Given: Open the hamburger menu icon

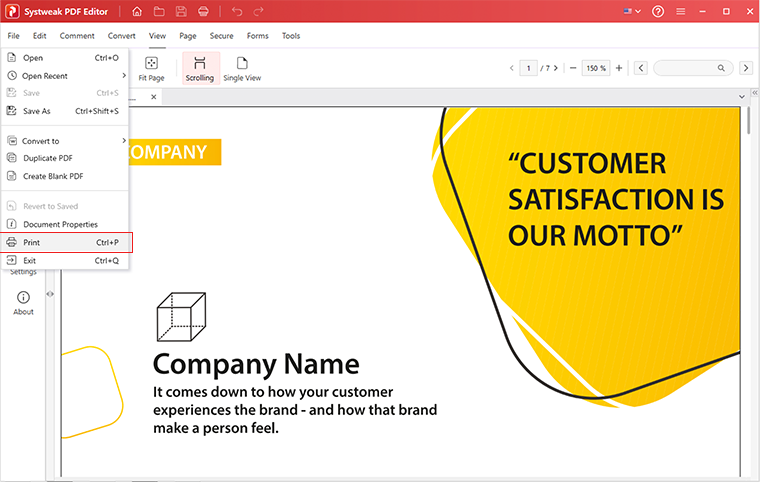Looking at the screenshot, I should tap(681, 11).
